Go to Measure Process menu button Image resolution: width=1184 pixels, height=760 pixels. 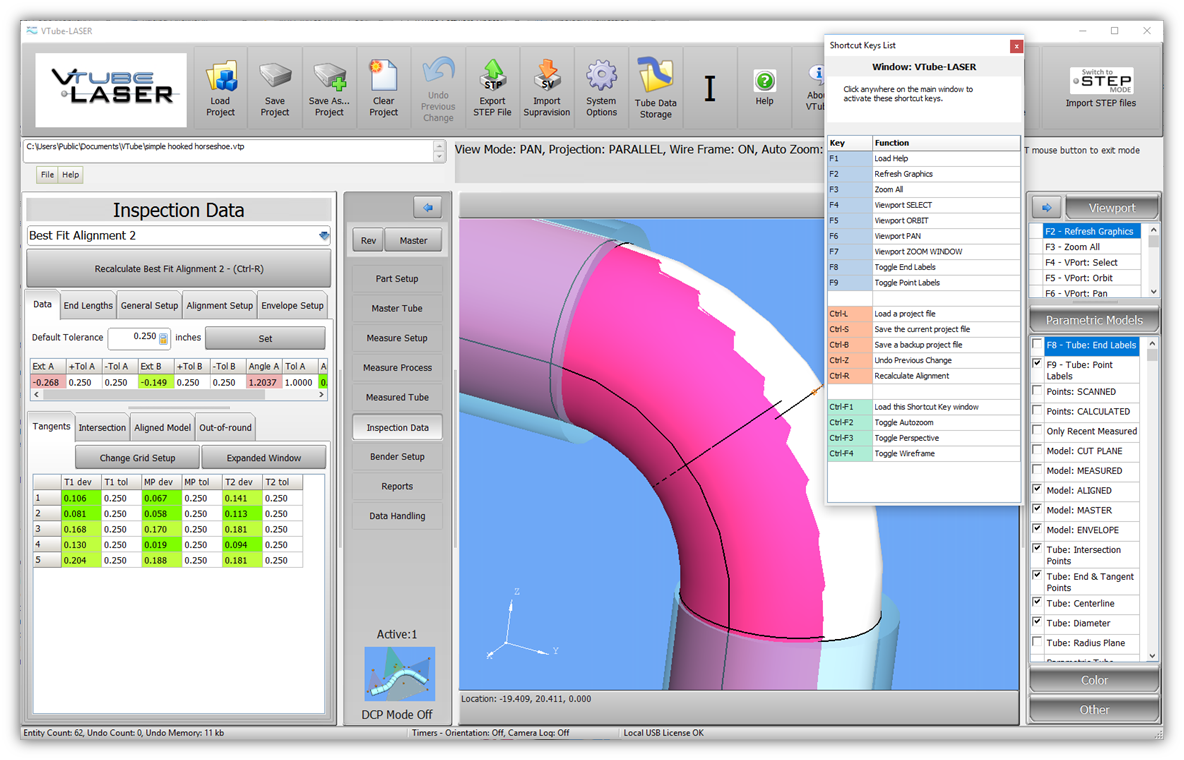397,368
